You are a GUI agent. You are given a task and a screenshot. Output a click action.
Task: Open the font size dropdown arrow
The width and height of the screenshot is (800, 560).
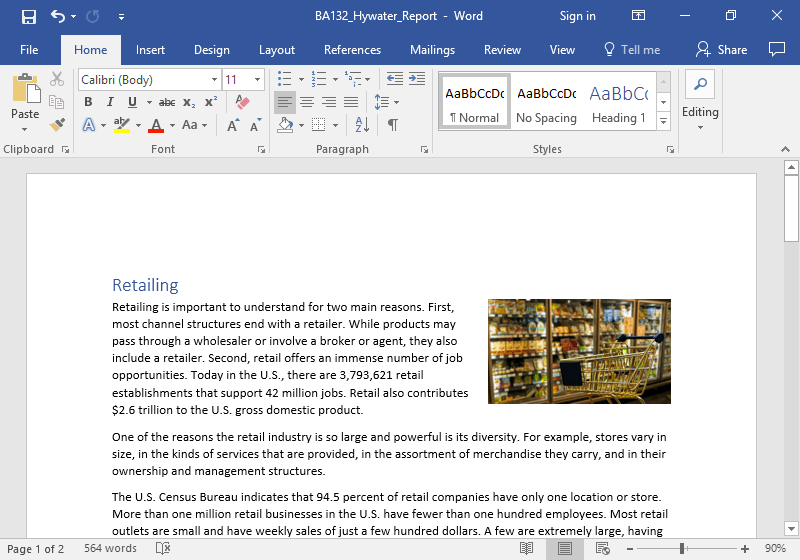[259, 79]
